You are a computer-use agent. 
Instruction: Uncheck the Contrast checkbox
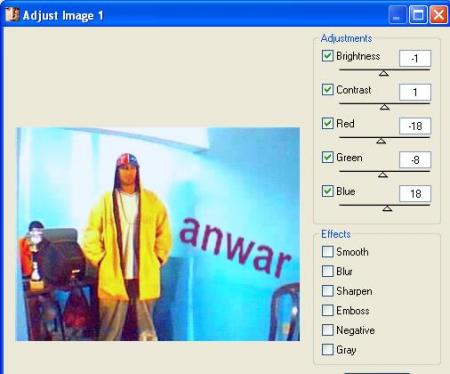[x=327, y=89]
